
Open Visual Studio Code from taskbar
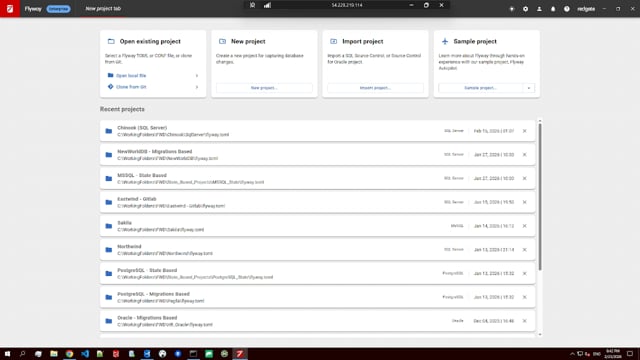[x=84, y=354]
